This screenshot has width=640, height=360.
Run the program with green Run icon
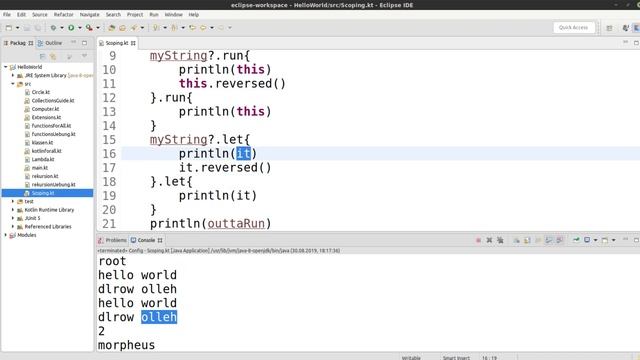tap(71, 28)
